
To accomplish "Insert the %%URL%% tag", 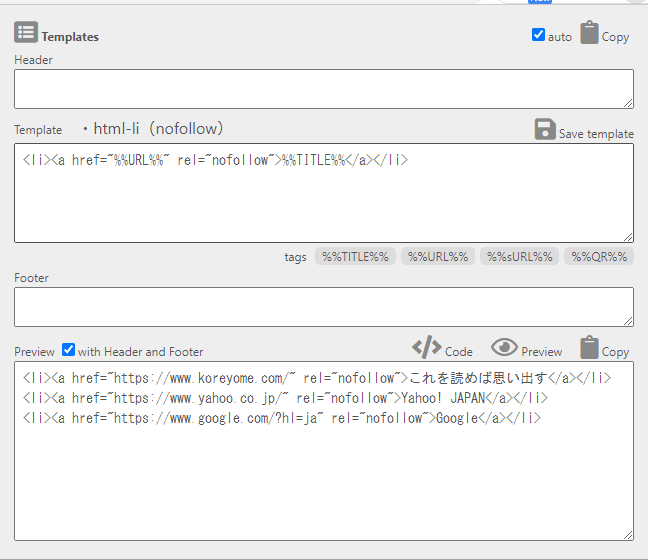I will 438,257.
